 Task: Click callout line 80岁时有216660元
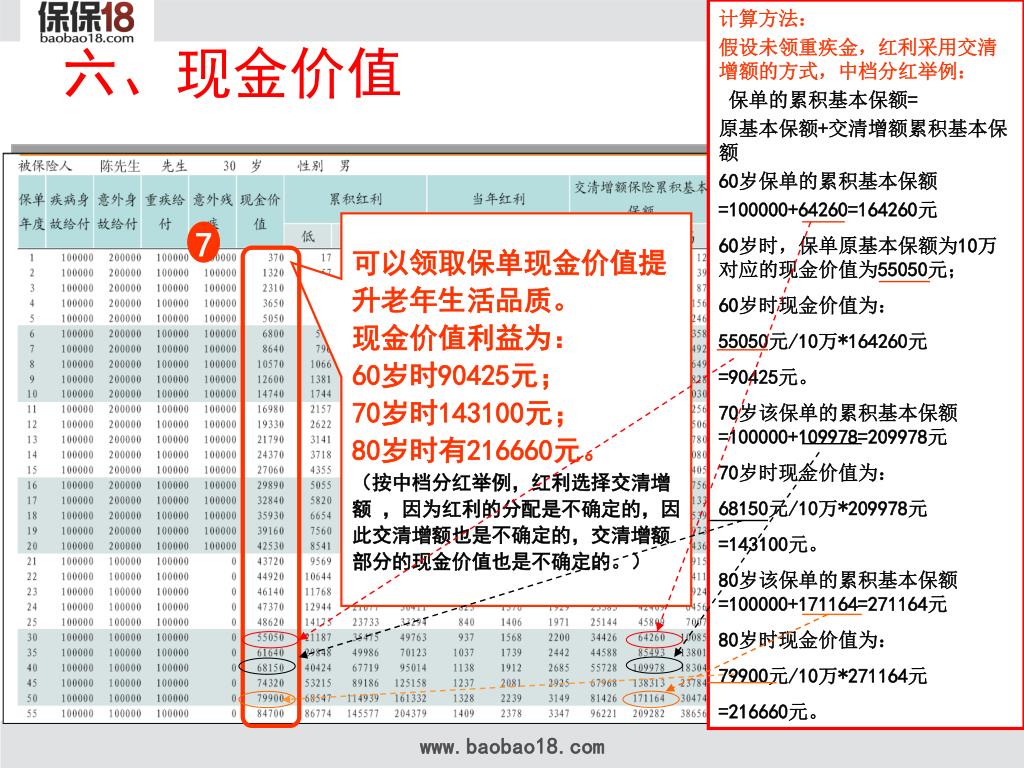pos(473,450)
